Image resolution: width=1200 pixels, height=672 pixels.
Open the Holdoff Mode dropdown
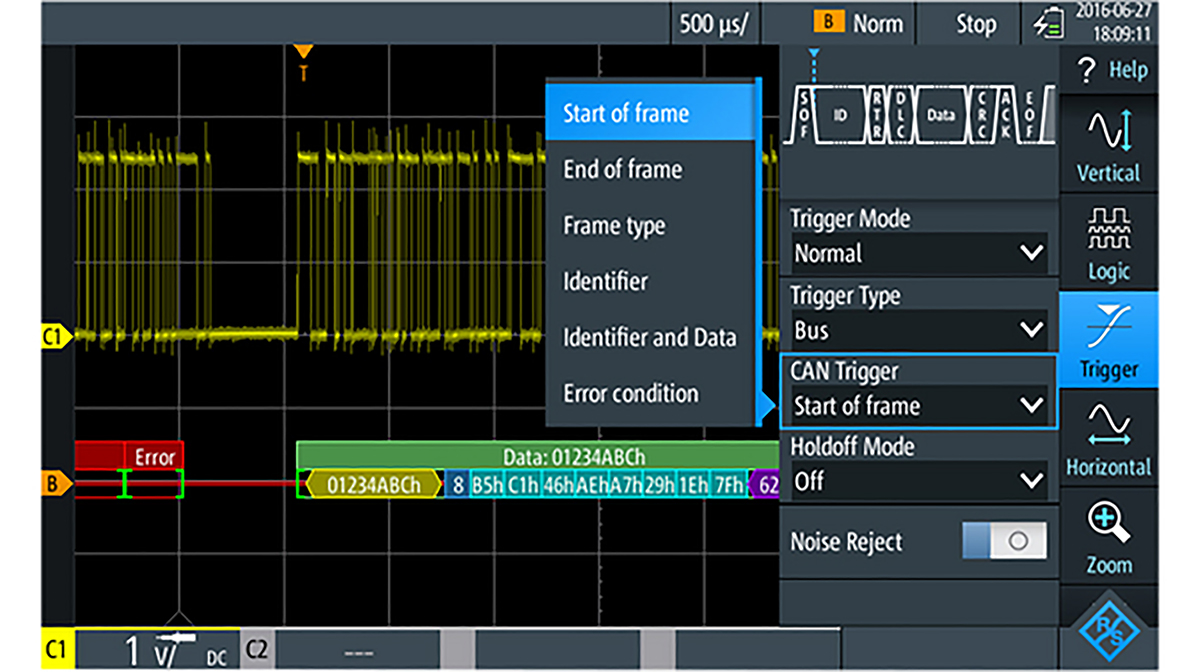pos(918,481)
